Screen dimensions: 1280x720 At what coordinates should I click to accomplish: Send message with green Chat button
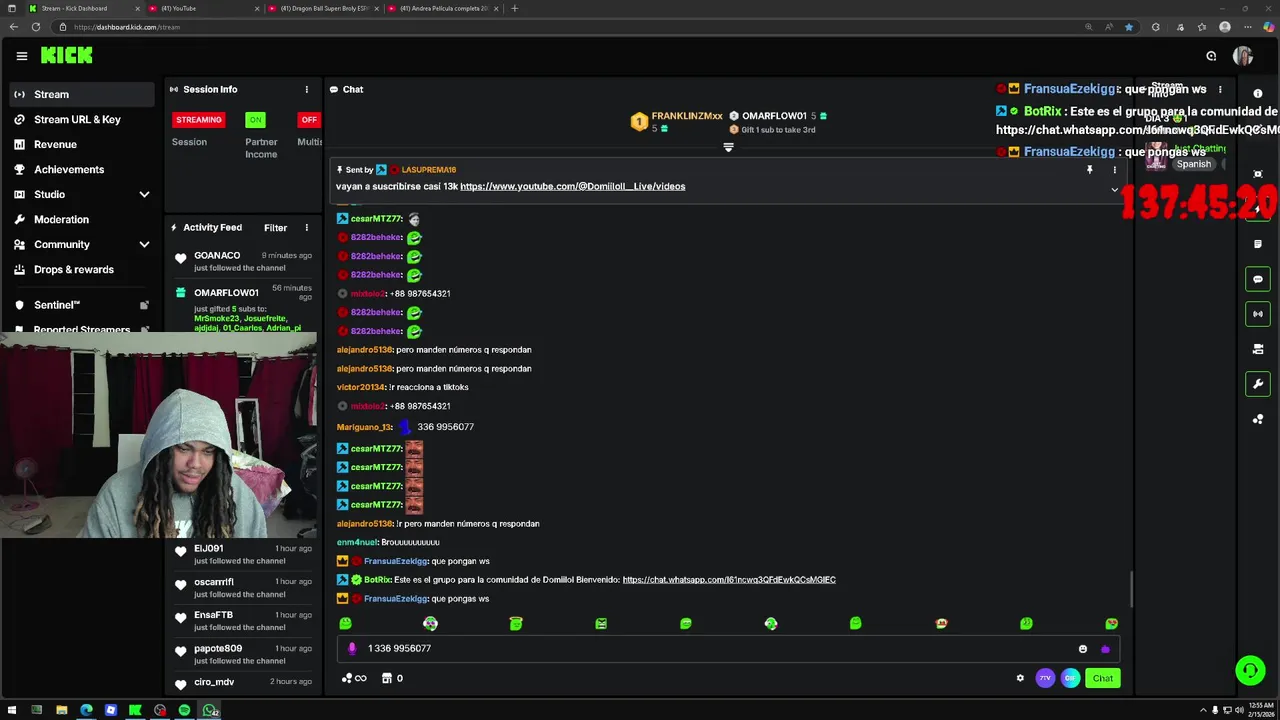(1102, 678)
